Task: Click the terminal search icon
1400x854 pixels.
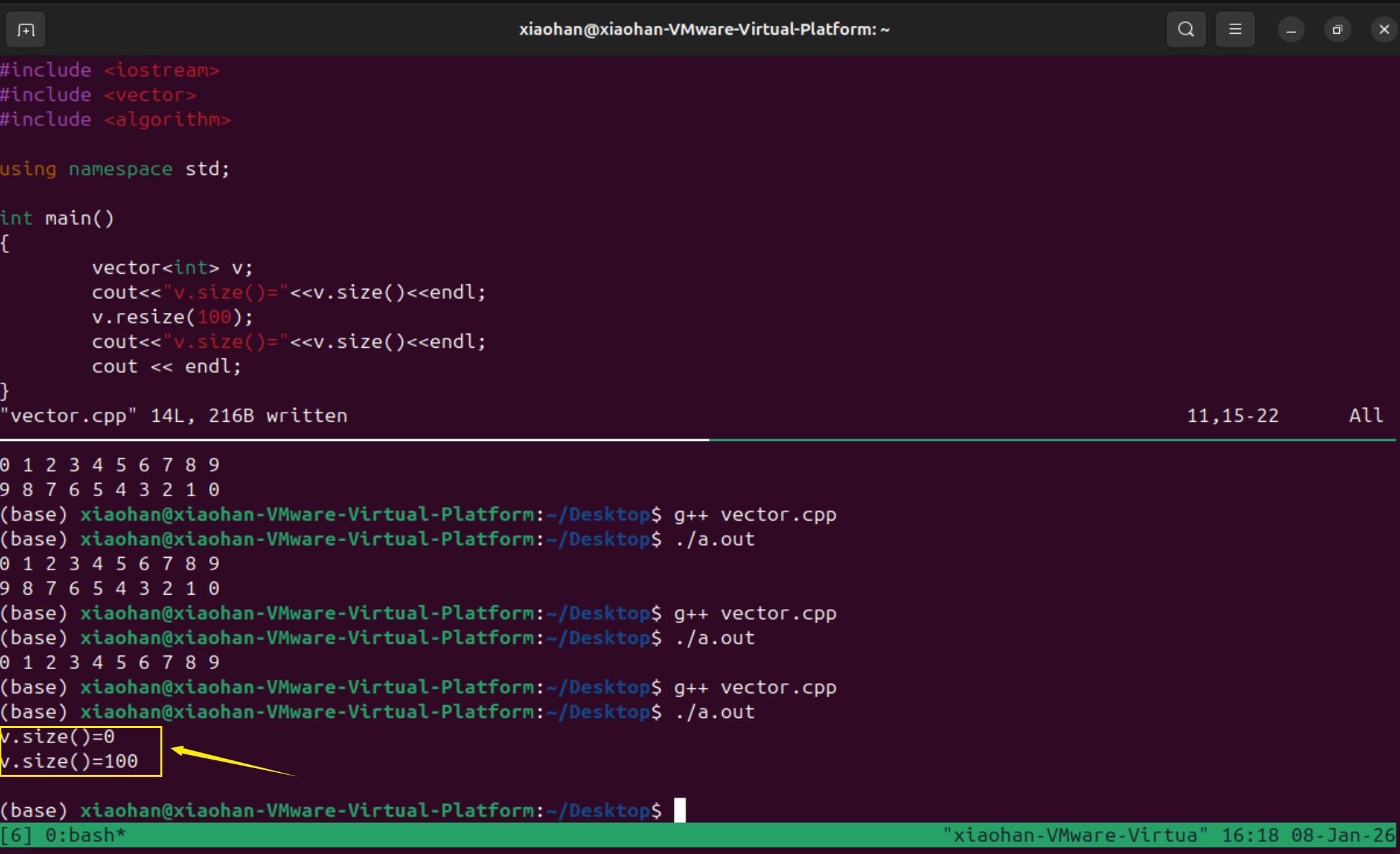Action: click(x=1185, y=30)
